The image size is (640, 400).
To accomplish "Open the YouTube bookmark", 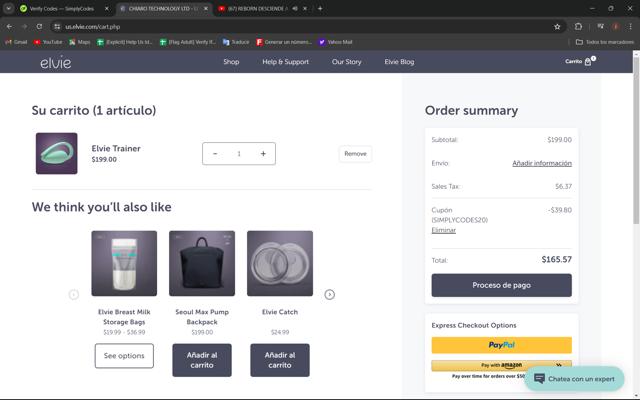I will pyautogui.click(x=48, y=42).
